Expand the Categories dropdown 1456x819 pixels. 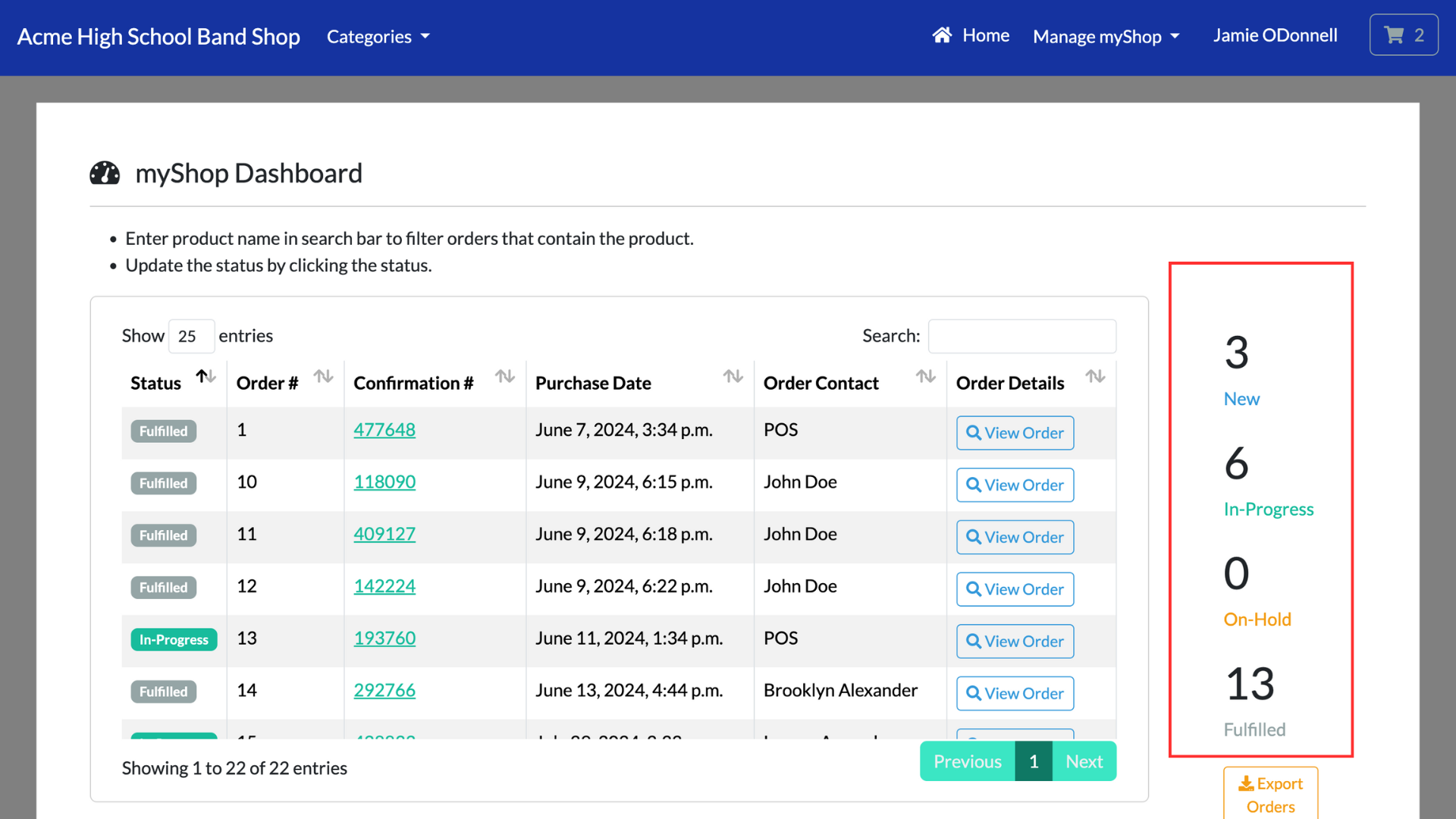(x=378, y=36)
